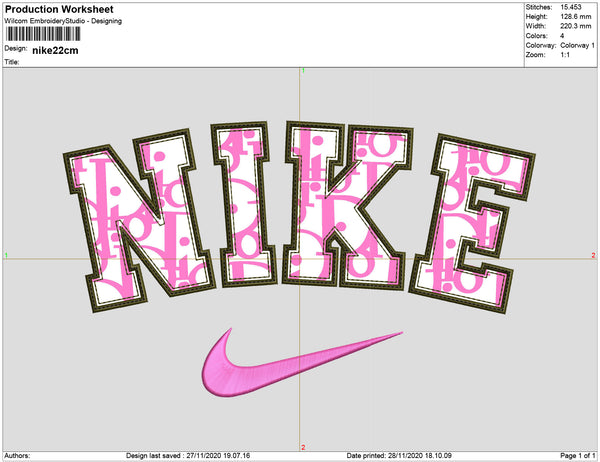The height and width of the screenshot is (462, 600).
Task: Click the red axis marker '2' at bottom
Action: tap(303, 447)
